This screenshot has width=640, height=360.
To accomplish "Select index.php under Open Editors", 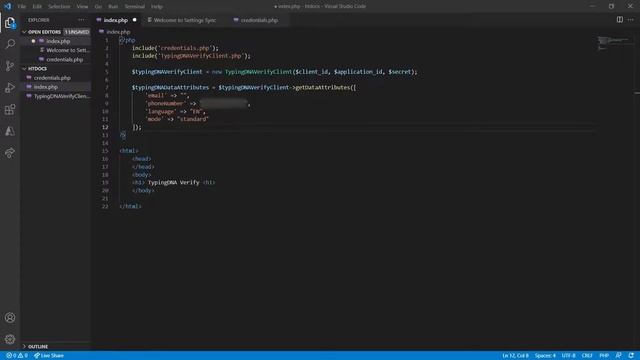I will pos(58,41).
